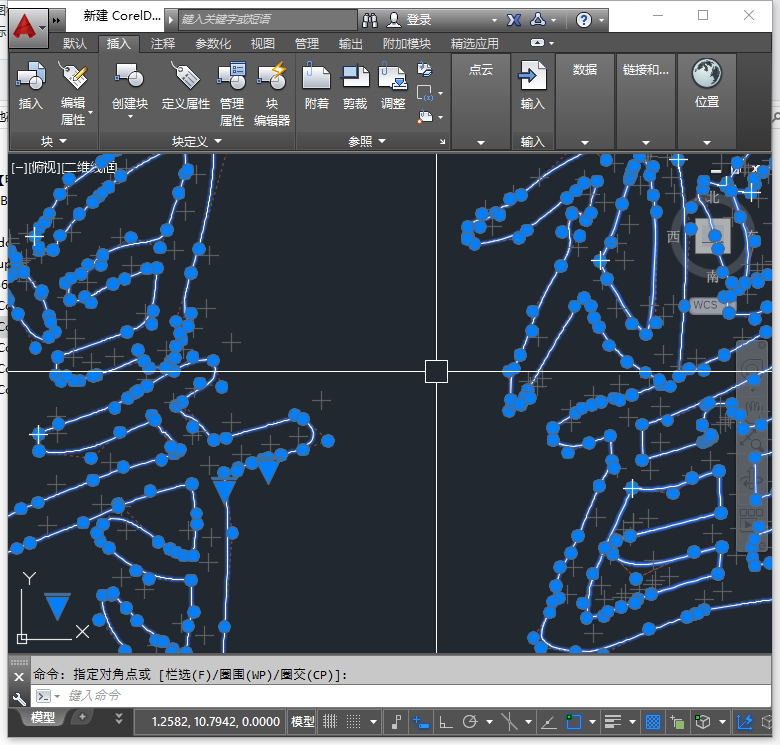This screenshot has height=745, width=780.
Task: Toggle lineweight display in status bar
Action: [613, 722]
